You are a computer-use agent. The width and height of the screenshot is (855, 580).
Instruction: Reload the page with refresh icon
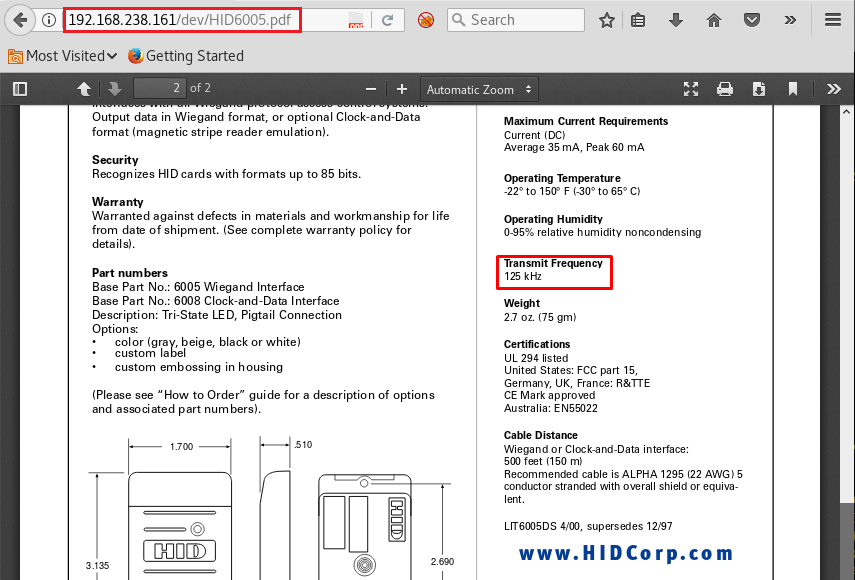[x=388, y=20]
